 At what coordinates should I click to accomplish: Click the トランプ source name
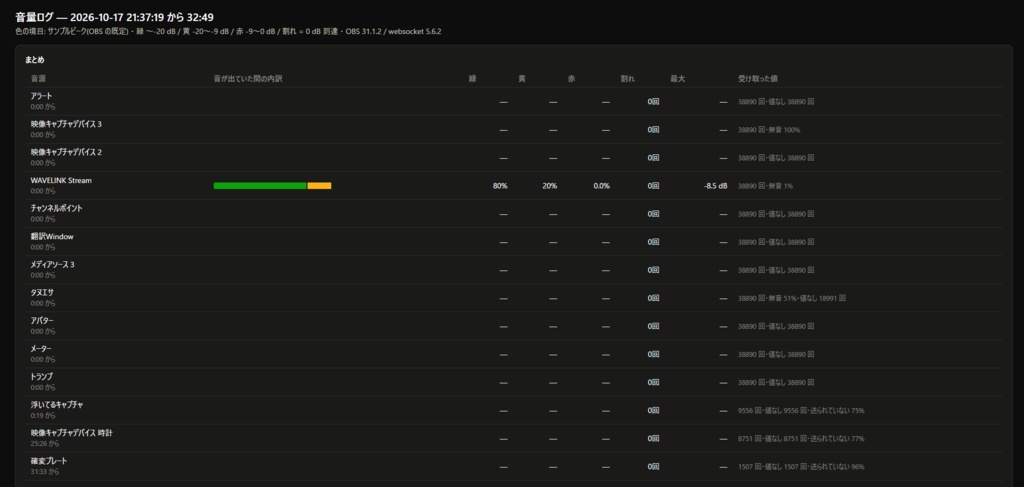point(41,377)
